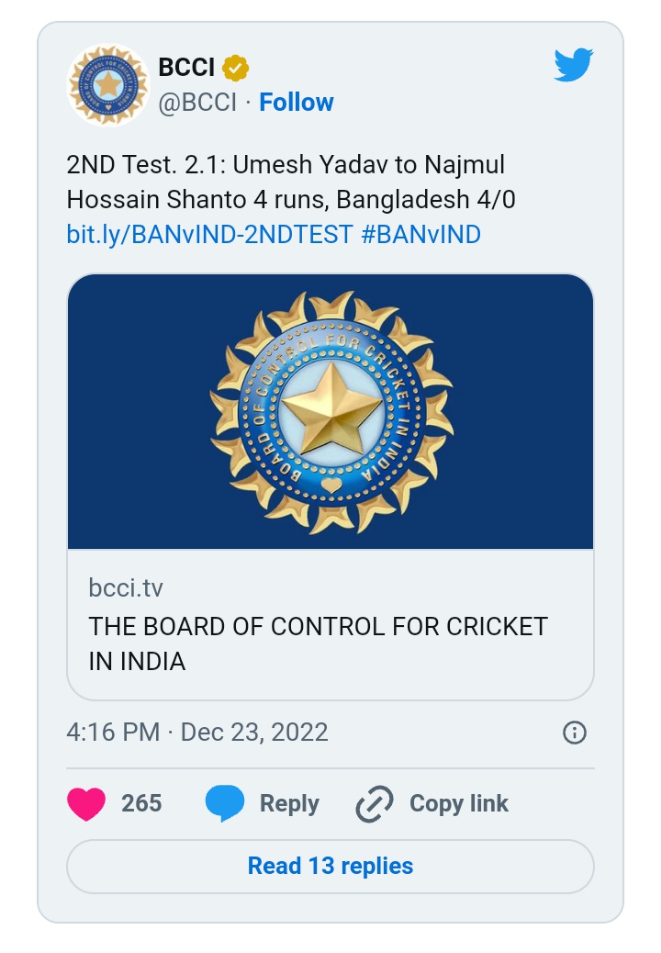Open the bit.ly/BANvIND-2NDTEST link
The image size is (661, 953).
pos(209,234)
